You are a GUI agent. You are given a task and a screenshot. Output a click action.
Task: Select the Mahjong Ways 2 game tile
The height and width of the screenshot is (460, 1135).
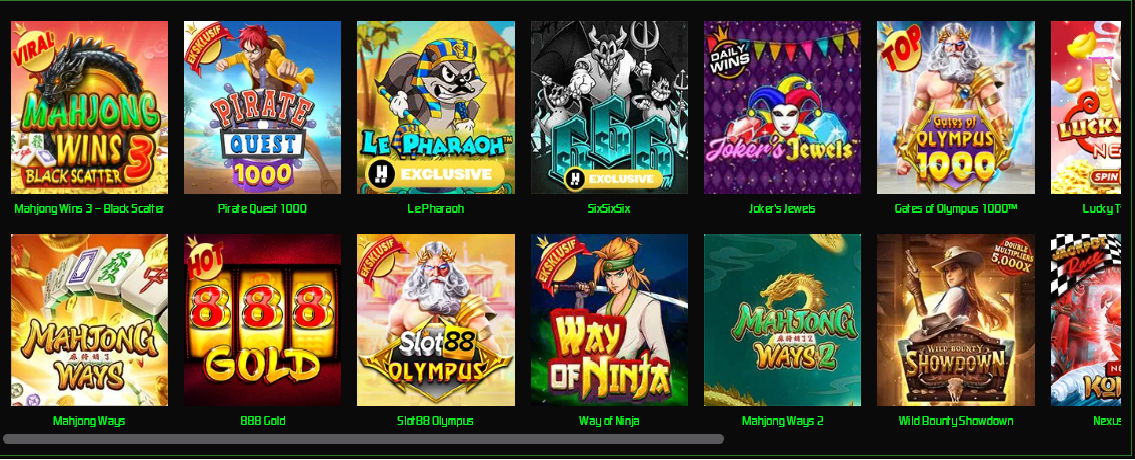(x=782, y=319)
